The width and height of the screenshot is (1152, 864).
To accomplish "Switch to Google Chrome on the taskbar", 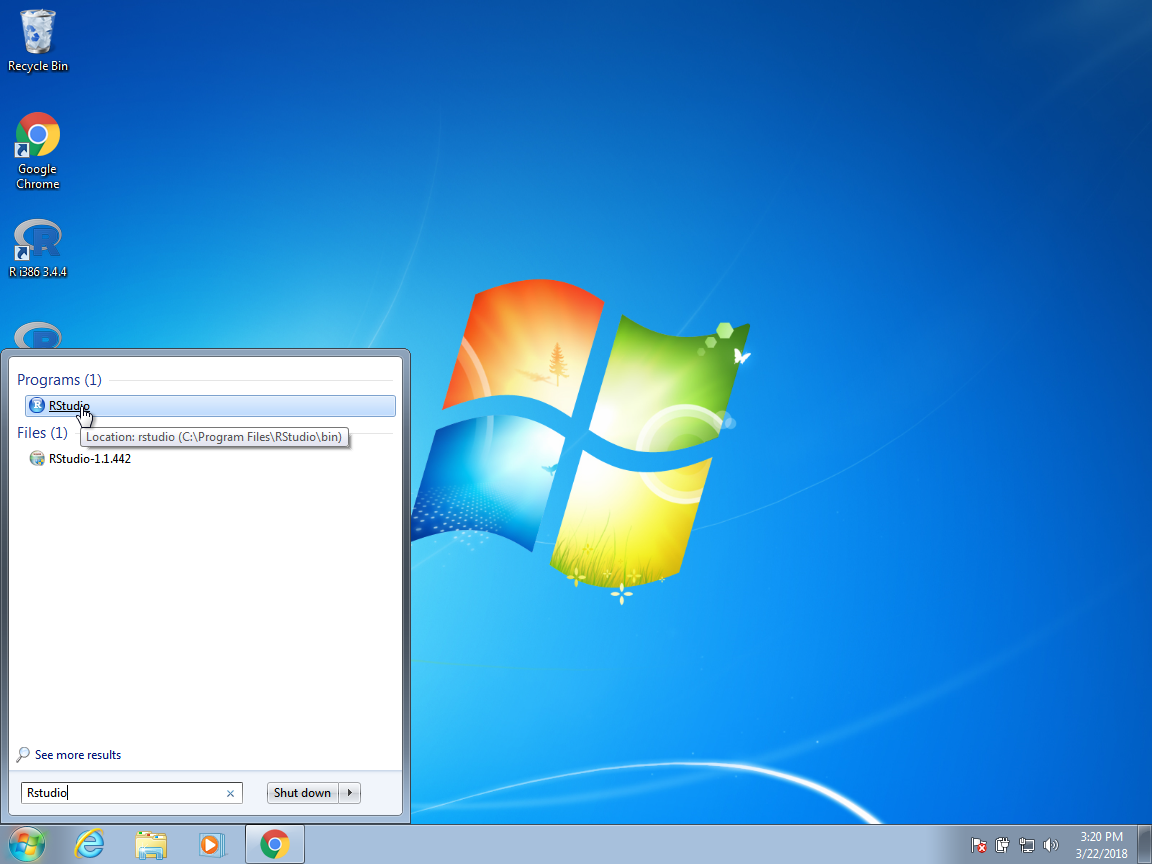I will (274, 845).
